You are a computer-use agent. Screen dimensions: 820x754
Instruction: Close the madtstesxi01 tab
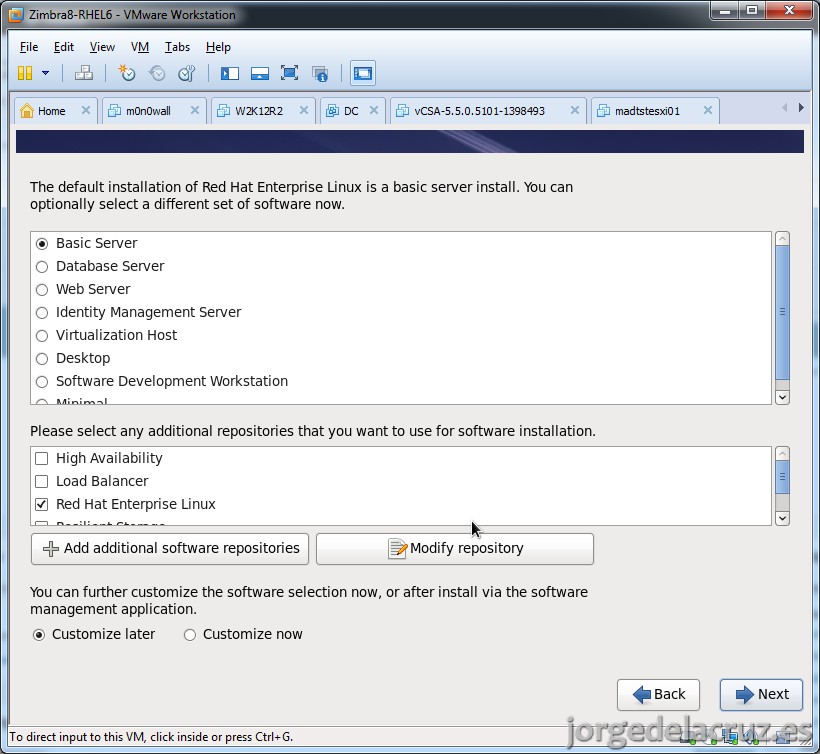coord(708,110)
